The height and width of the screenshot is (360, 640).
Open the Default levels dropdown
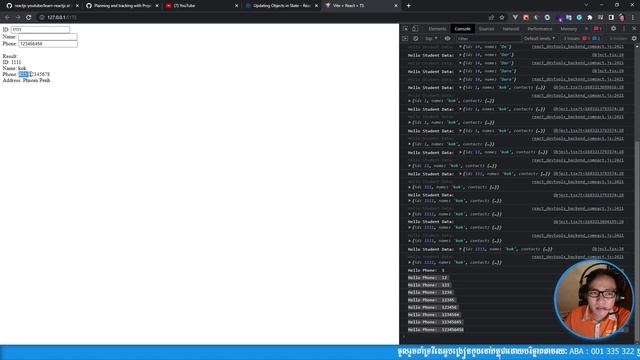click(x=539, y=38)
